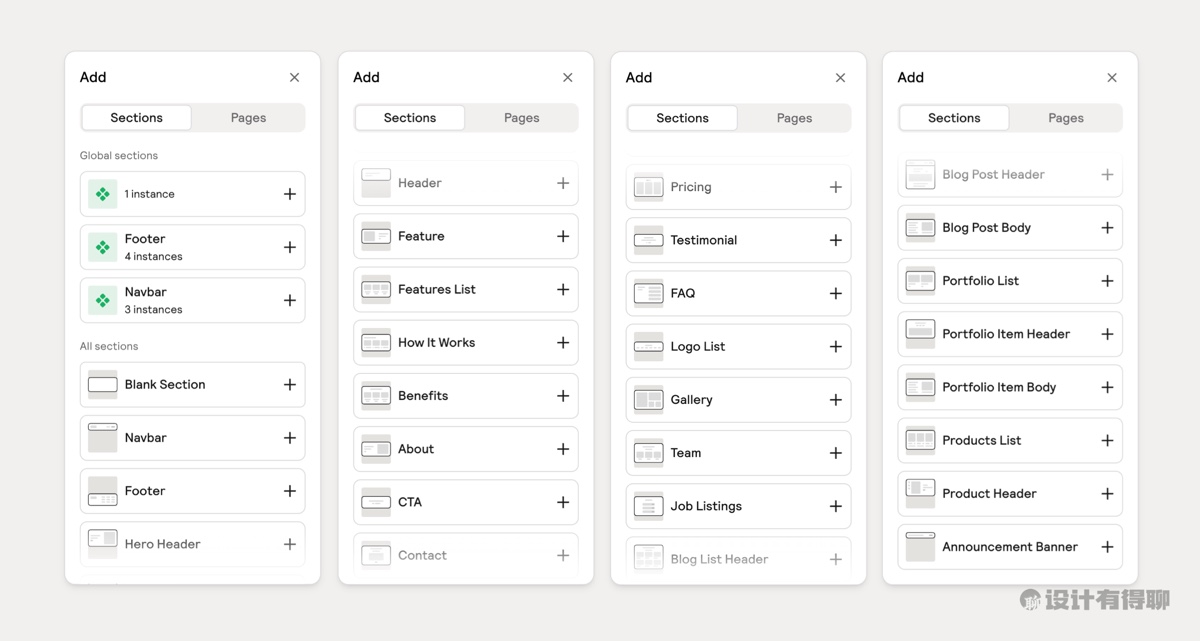Add Footer global section with plus icon
The height and width of the screenshot is (641, 1200).
(x=289, y=248)
